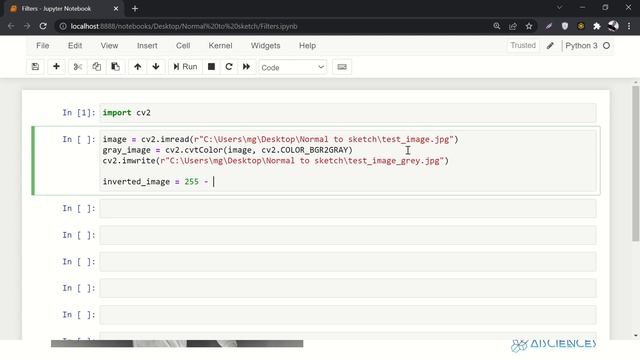The width and height of the screenshot is (640, 360).
Task: Click the image = cv2.imread code line
Action: (280, 140)
